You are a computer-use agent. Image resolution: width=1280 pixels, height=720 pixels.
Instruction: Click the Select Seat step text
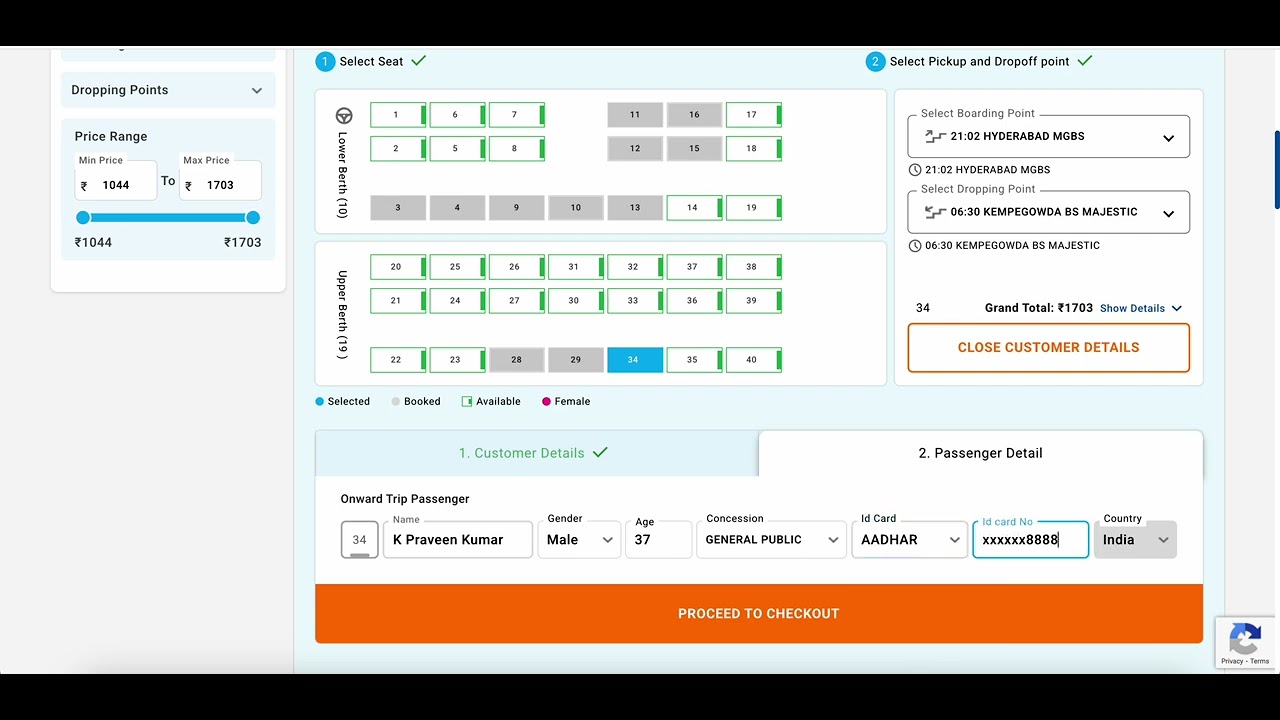pyautogui.click(x=371, y=62)
